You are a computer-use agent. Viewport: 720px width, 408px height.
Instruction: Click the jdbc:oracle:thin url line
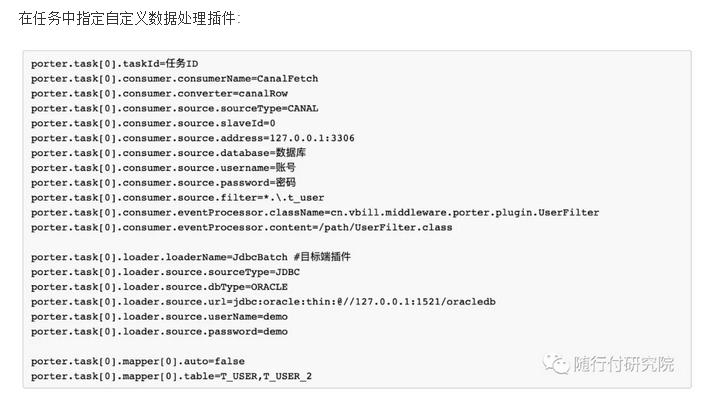click(263, 302)
